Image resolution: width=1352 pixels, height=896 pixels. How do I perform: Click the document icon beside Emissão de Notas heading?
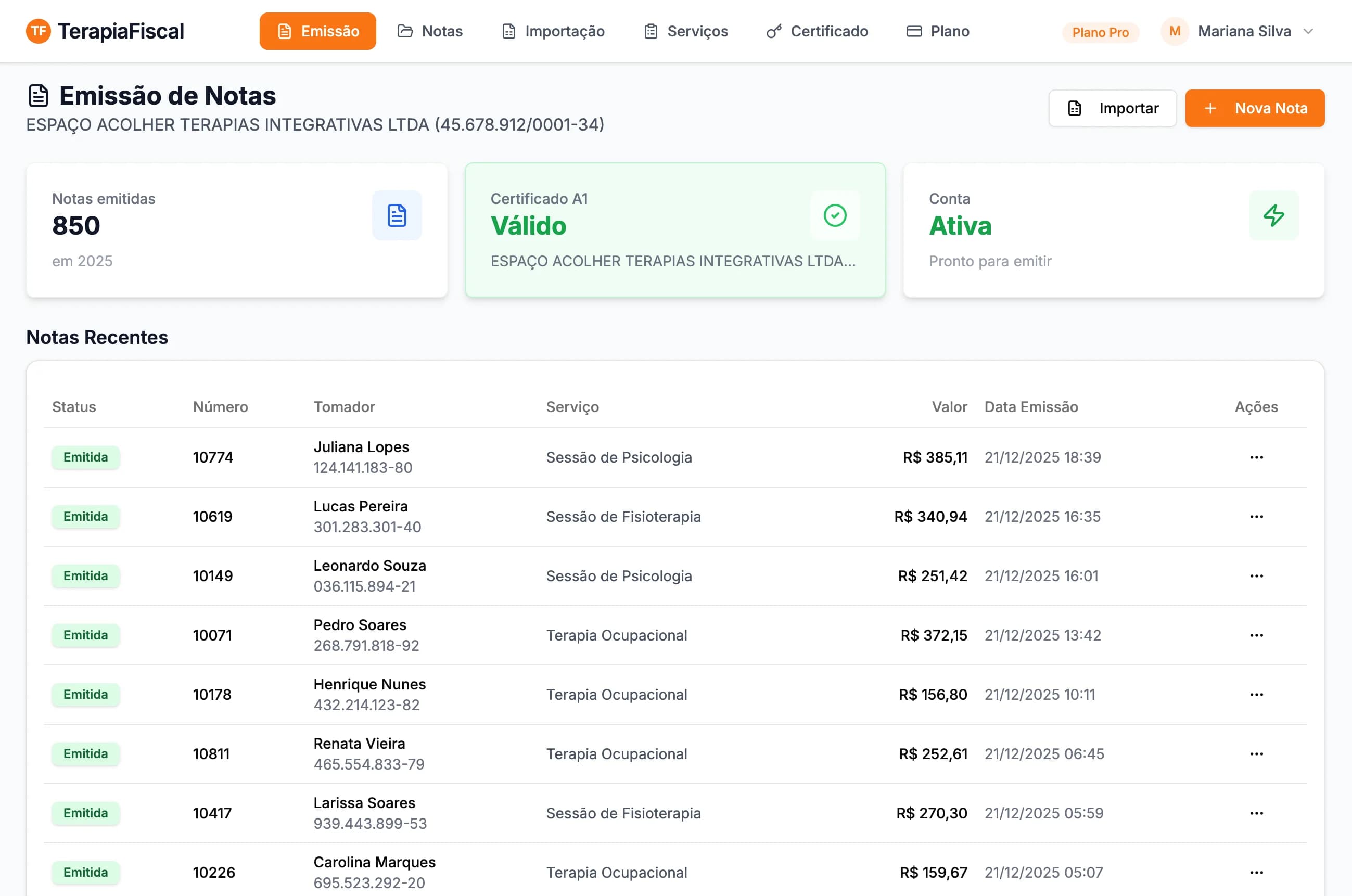39,96
